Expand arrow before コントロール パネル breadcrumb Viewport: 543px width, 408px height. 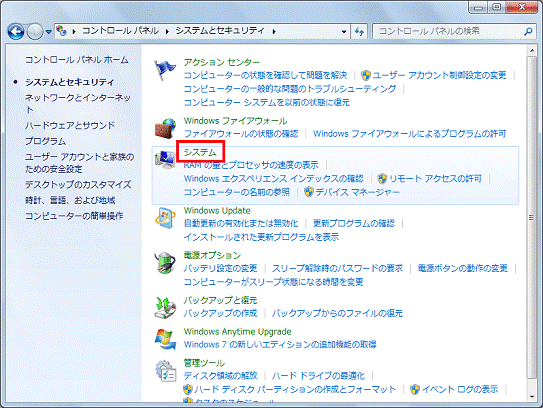tap(74, 32)
